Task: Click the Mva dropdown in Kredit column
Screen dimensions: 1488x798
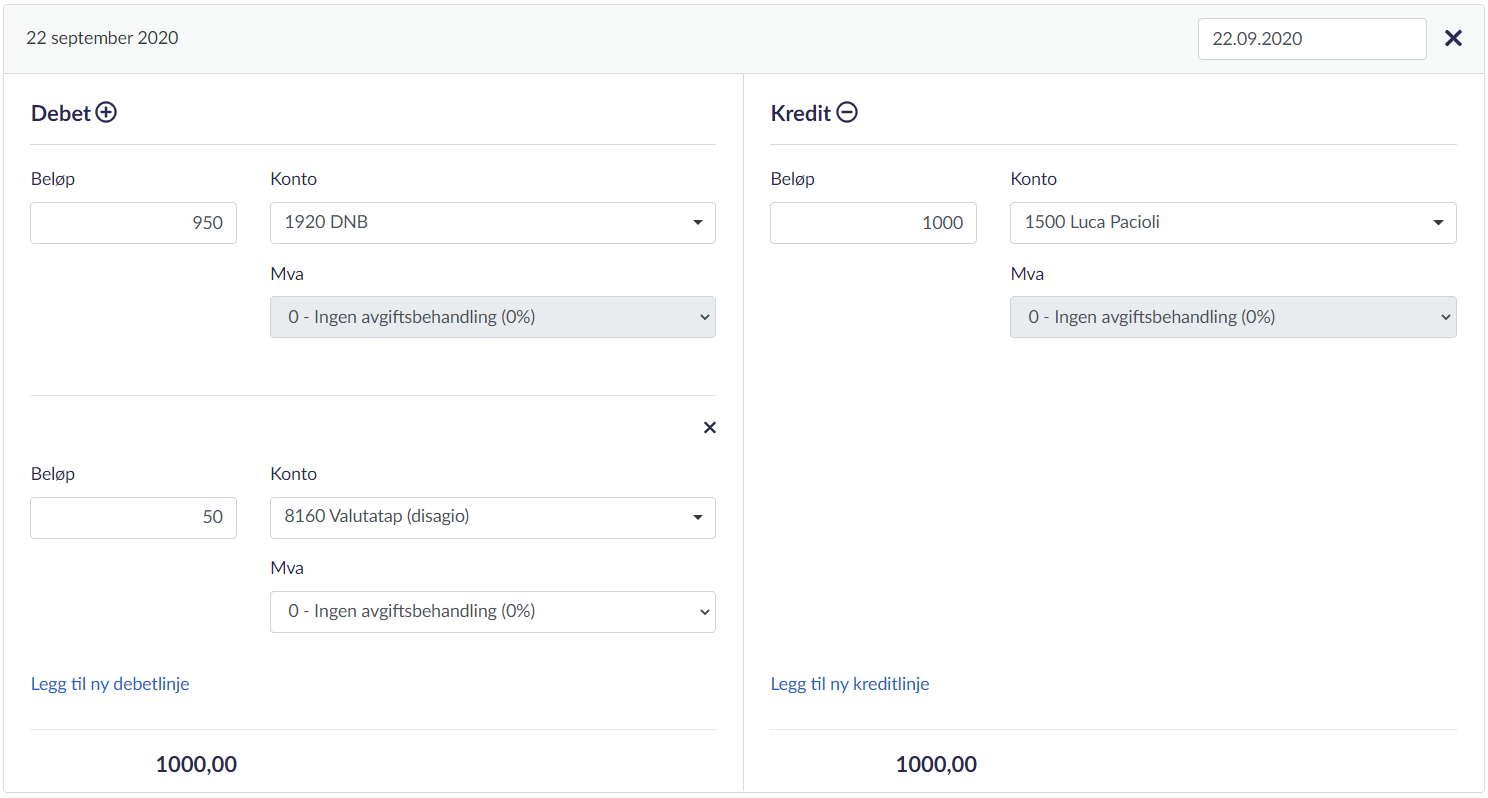Action: (1232, 317)
